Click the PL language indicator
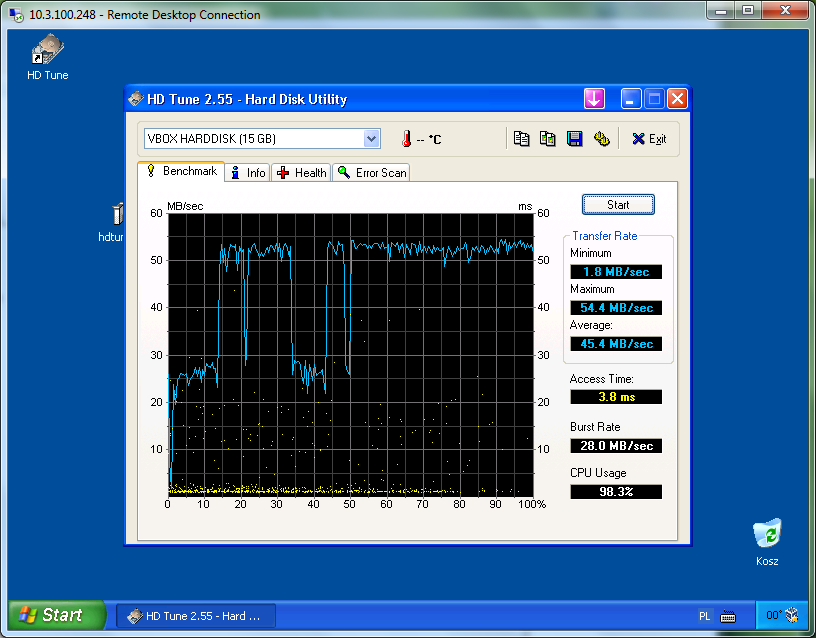The width and height of the screenshot is (816, 638). pos(704,616)
